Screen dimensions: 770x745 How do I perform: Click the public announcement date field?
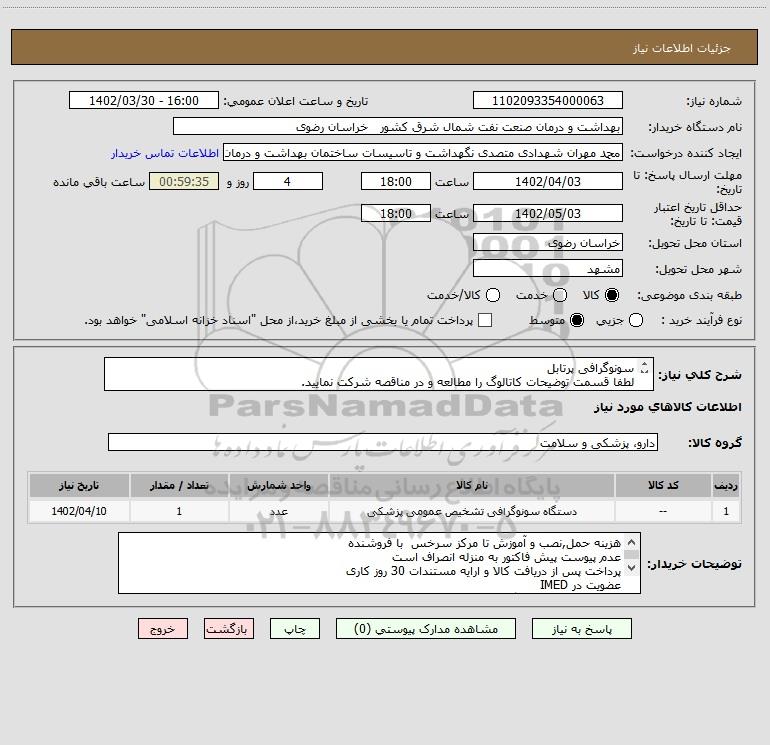144,100
